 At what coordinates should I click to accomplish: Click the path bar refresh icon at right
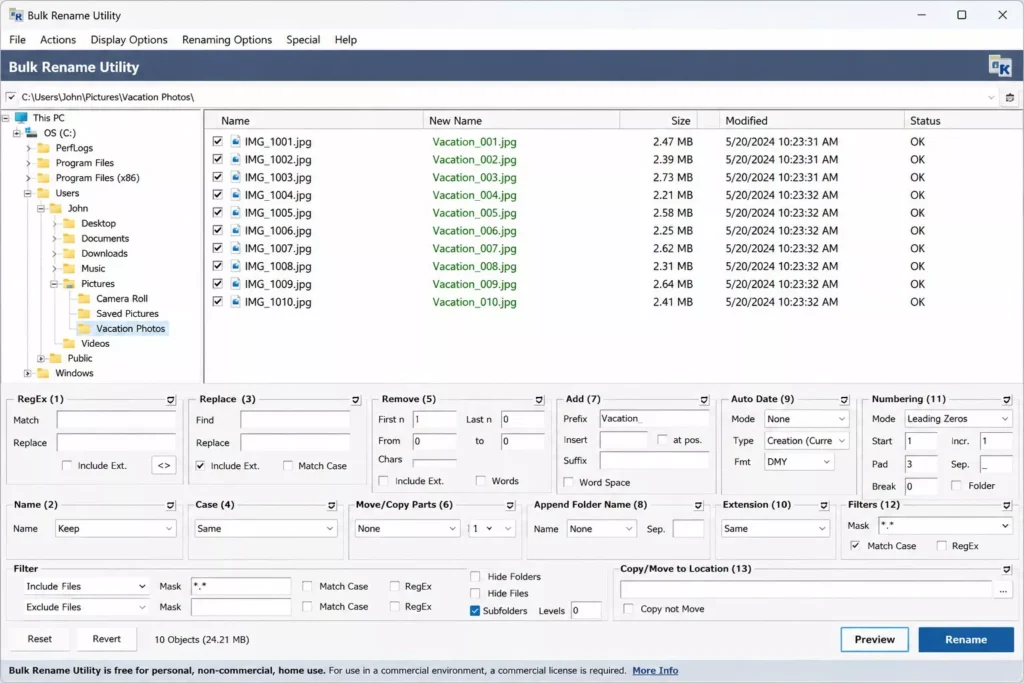coord(1010,97)
